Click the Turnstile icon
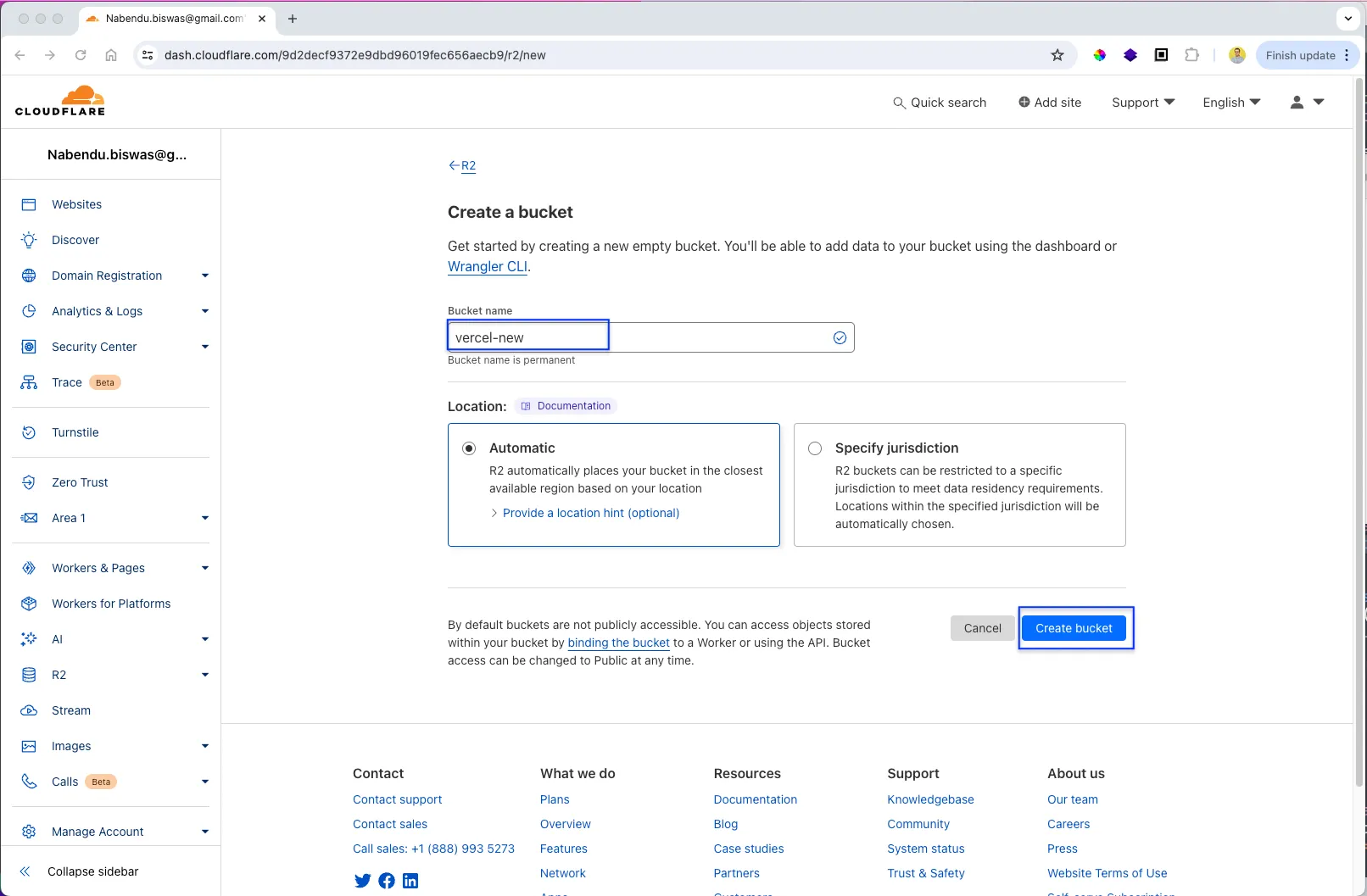Image resolution: width=1367 pixels, height=896 pixels. pyautogui.click(x=29, y=432)
